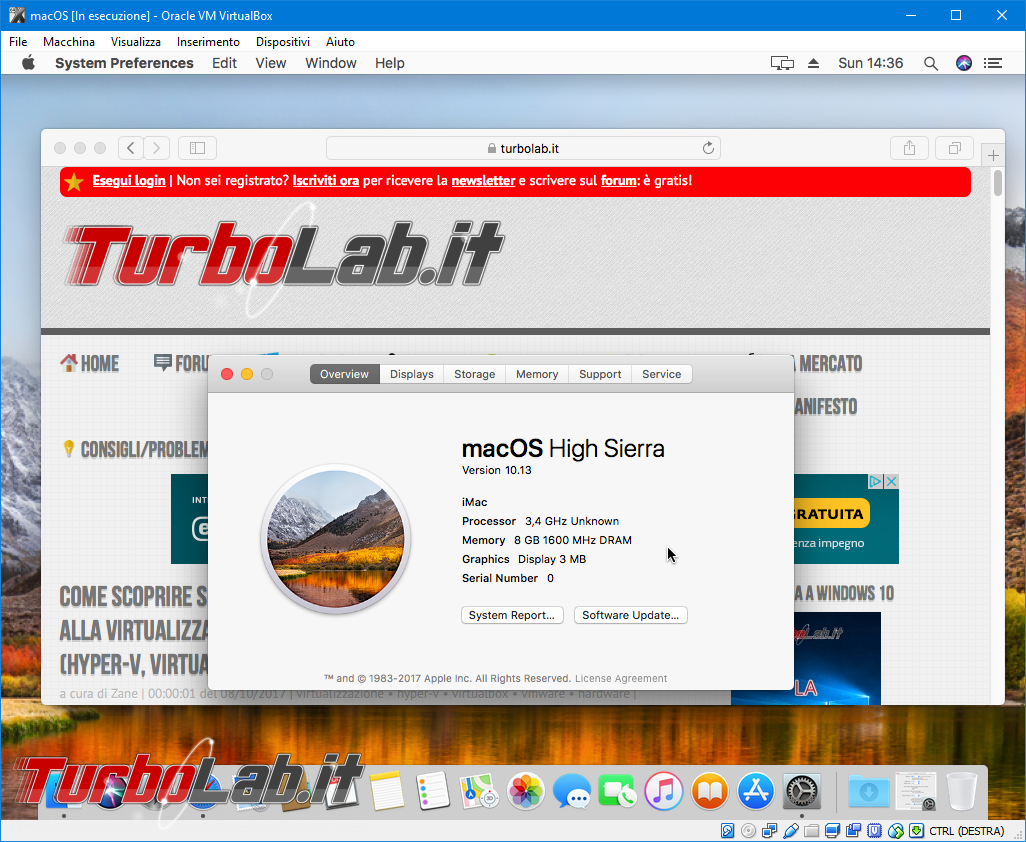Screen dimensions: 1026x842
Task: Click the display mirroring icon in macOS menu bar
Action: point(782,63)
